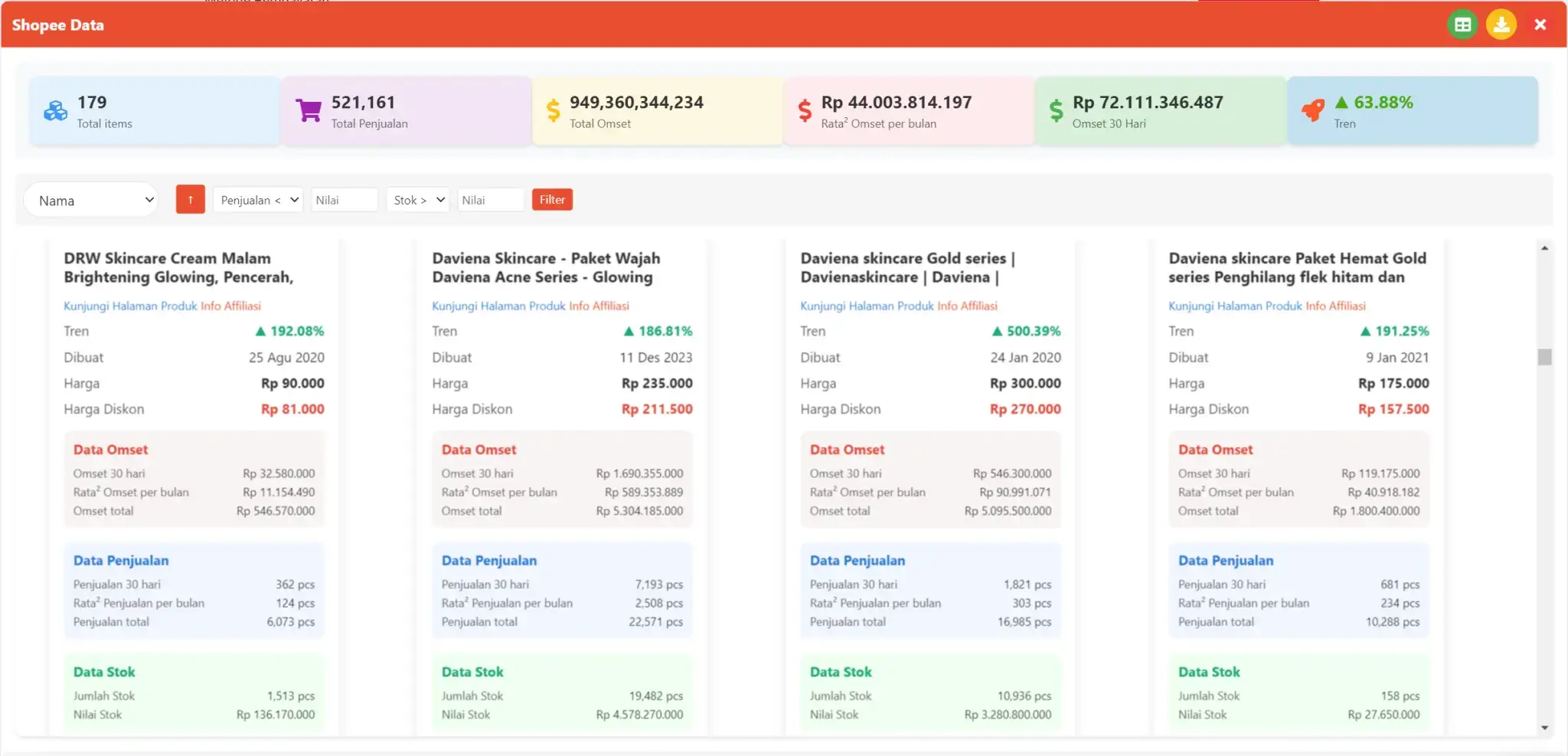
Task: Select the Daviena Paket Hemat Gold title
Action: point(1297,267)
